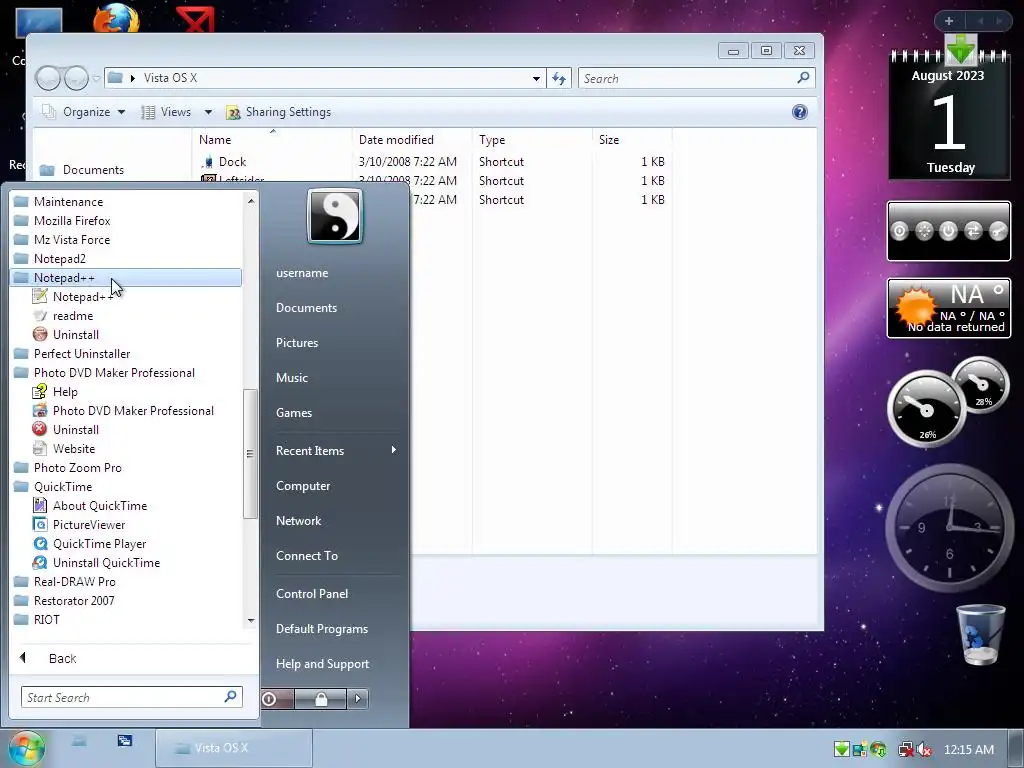Image resolution: width=1024 pixels, height=768 pixels.
Task: Click Default Programs in Start menu
Action: 321,629
